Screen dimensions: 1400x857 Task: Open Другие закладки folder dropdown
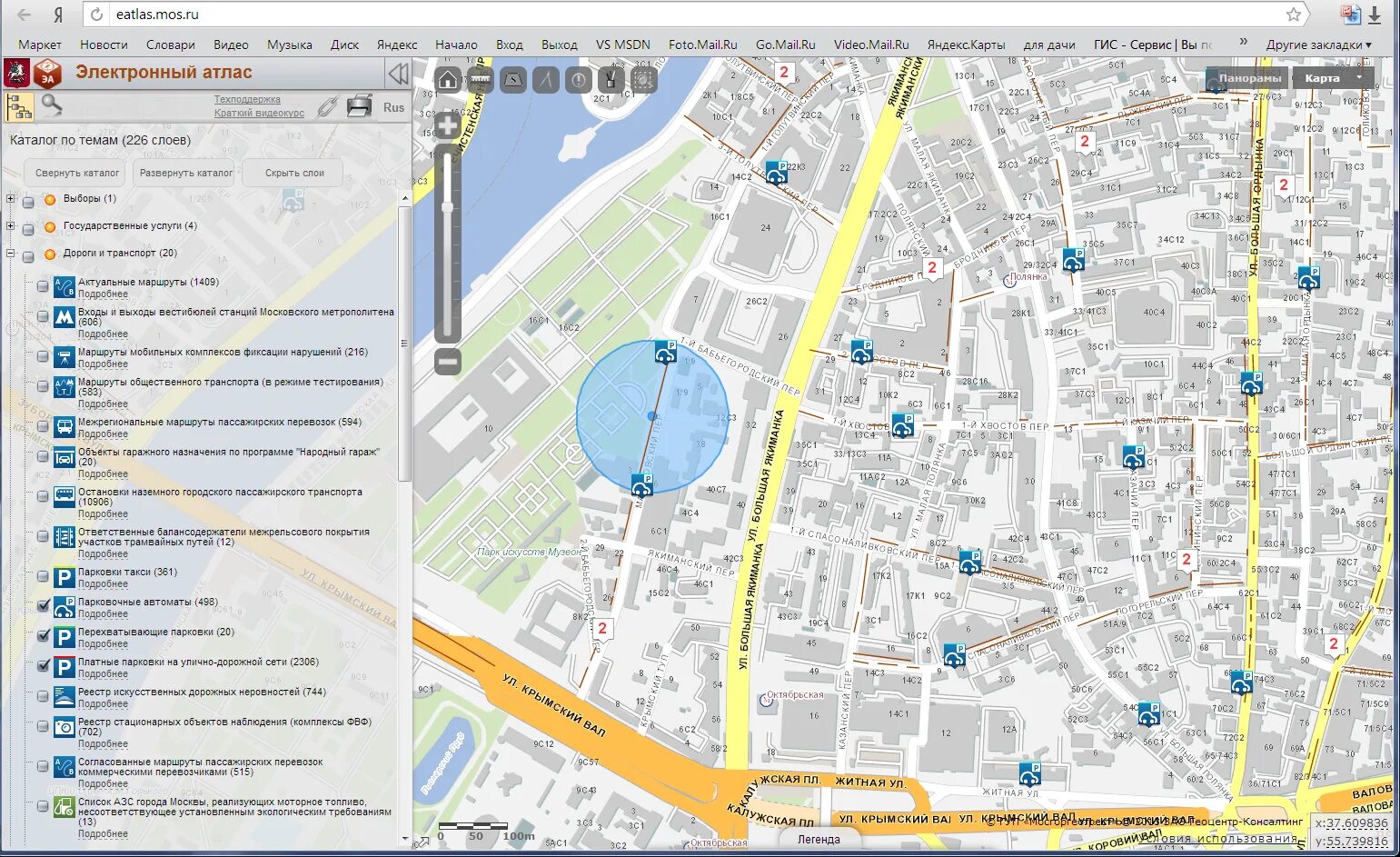click(x=1318, y=45)
